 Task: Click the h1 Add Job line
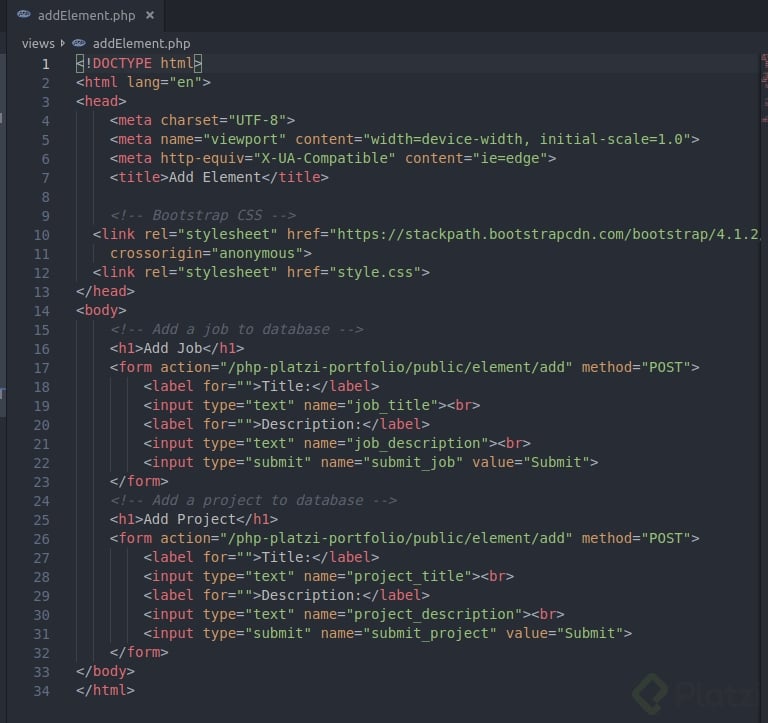(177, 348)
